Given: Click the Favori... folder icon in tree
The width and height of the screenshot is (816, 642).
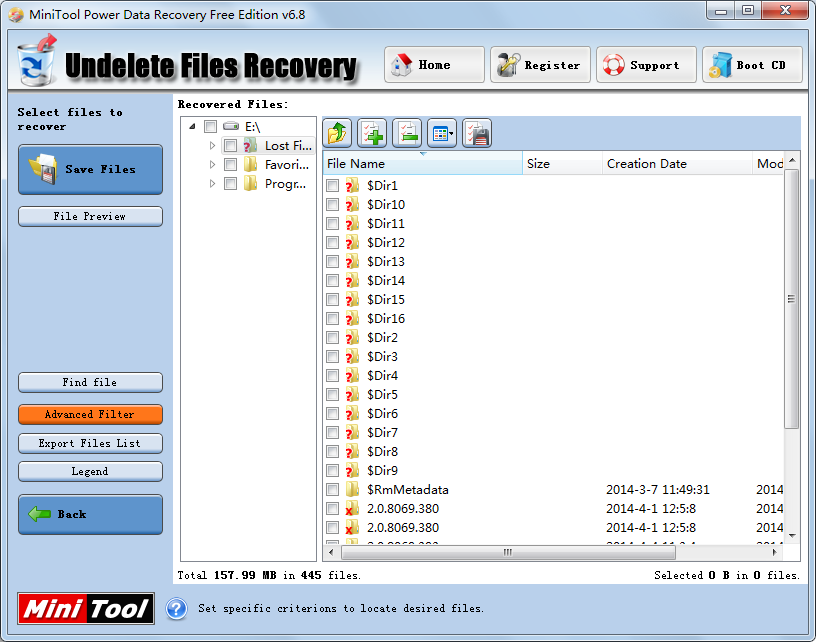Looking at the screenshot, I should pyautogui.click(x=250, y=165).
